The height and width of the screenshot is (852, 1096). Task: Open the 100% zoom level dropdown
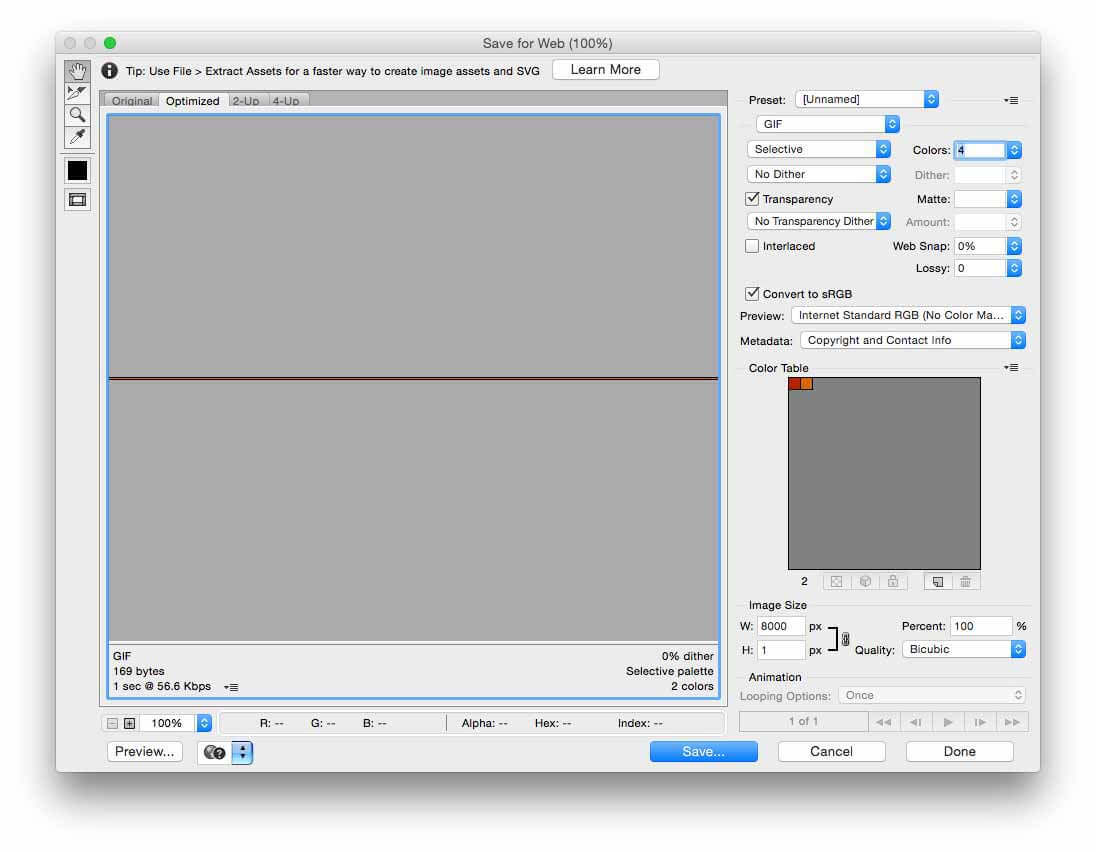click(x=204, y=723)
